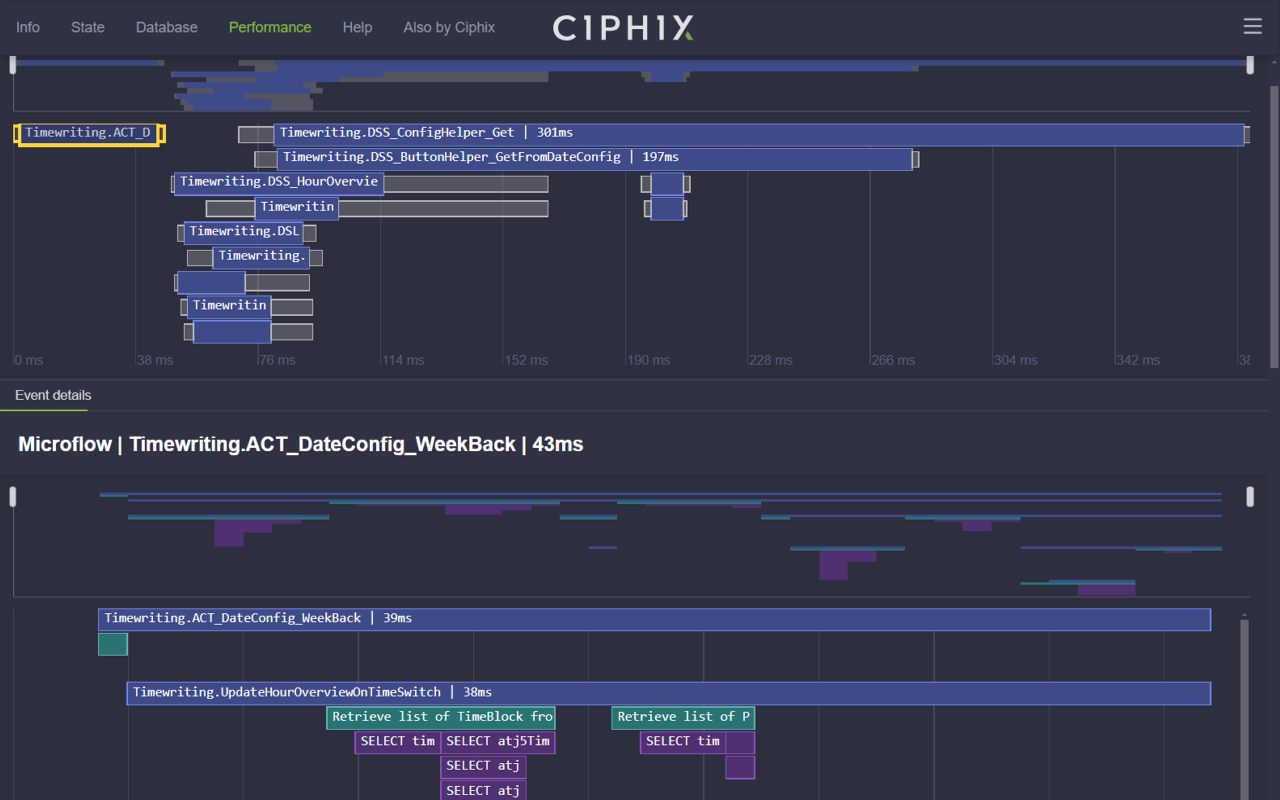Click the highlighted Timewriting.ACT_D event
The height and width of the screenshot is (800, 1280).
[x=90, y=132]
